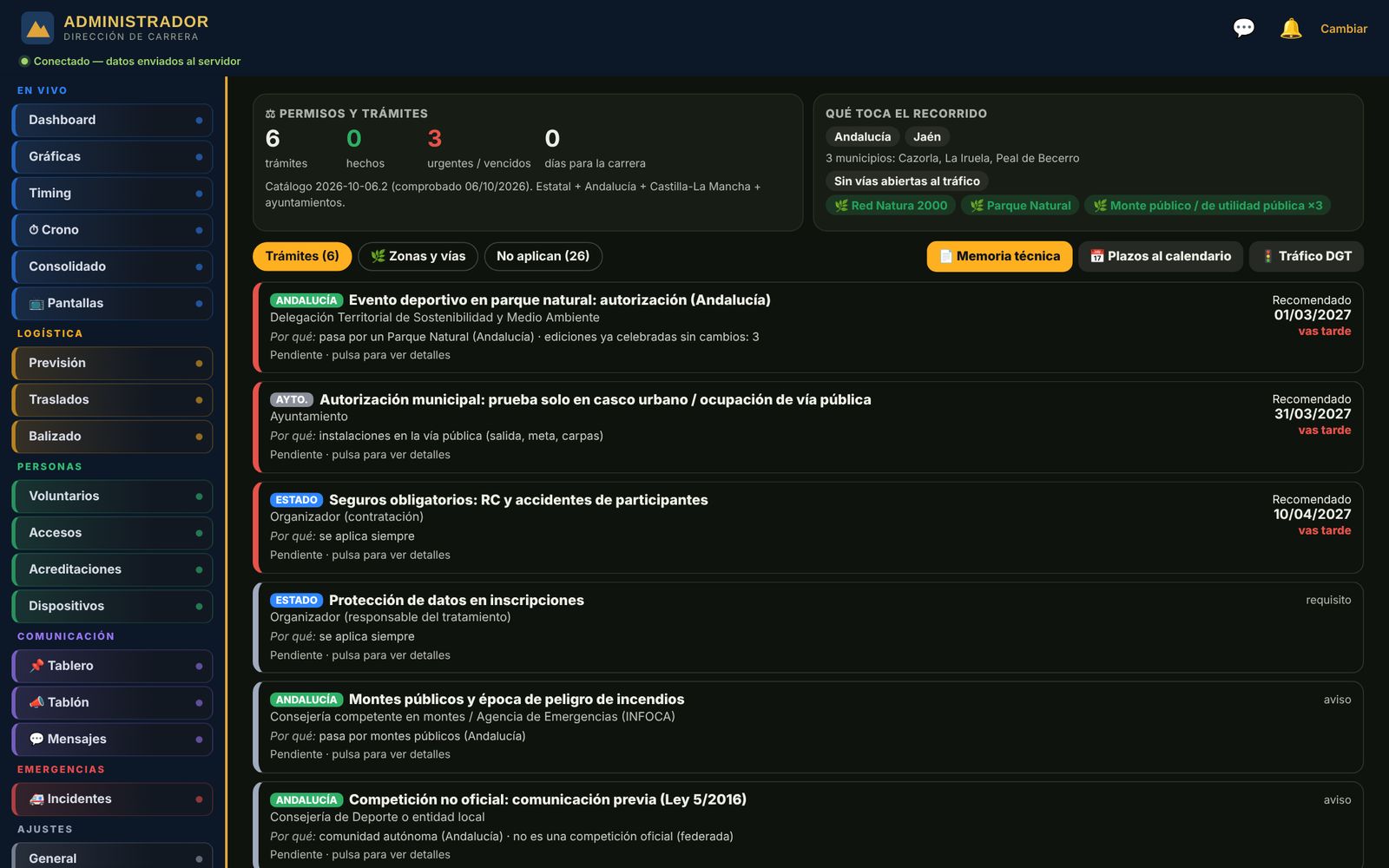Click Sin vías abiertas al tráfico chip

click(x=907, y=181)
